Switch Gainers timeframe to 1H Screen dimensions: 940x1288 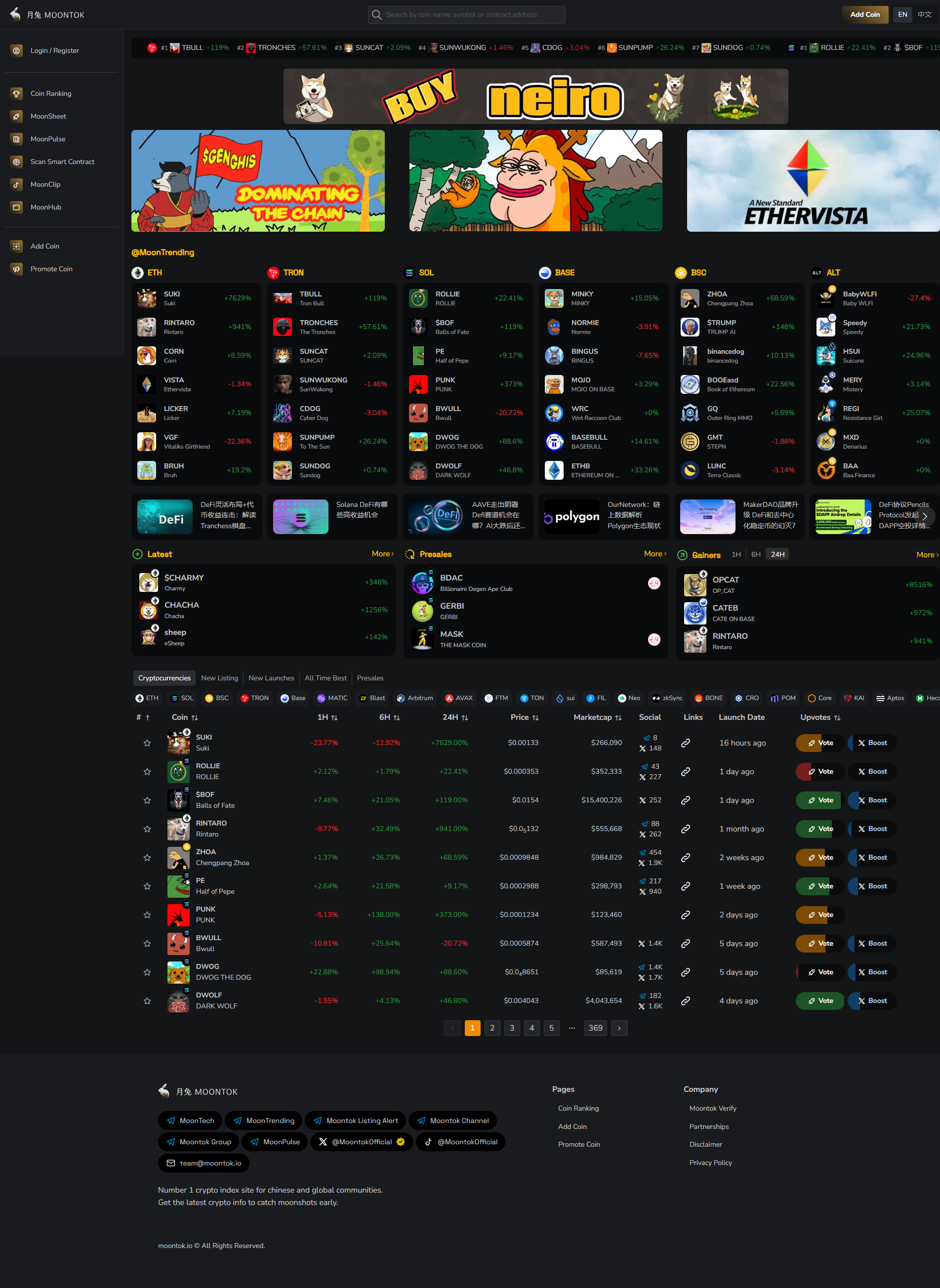click(736, 554)
